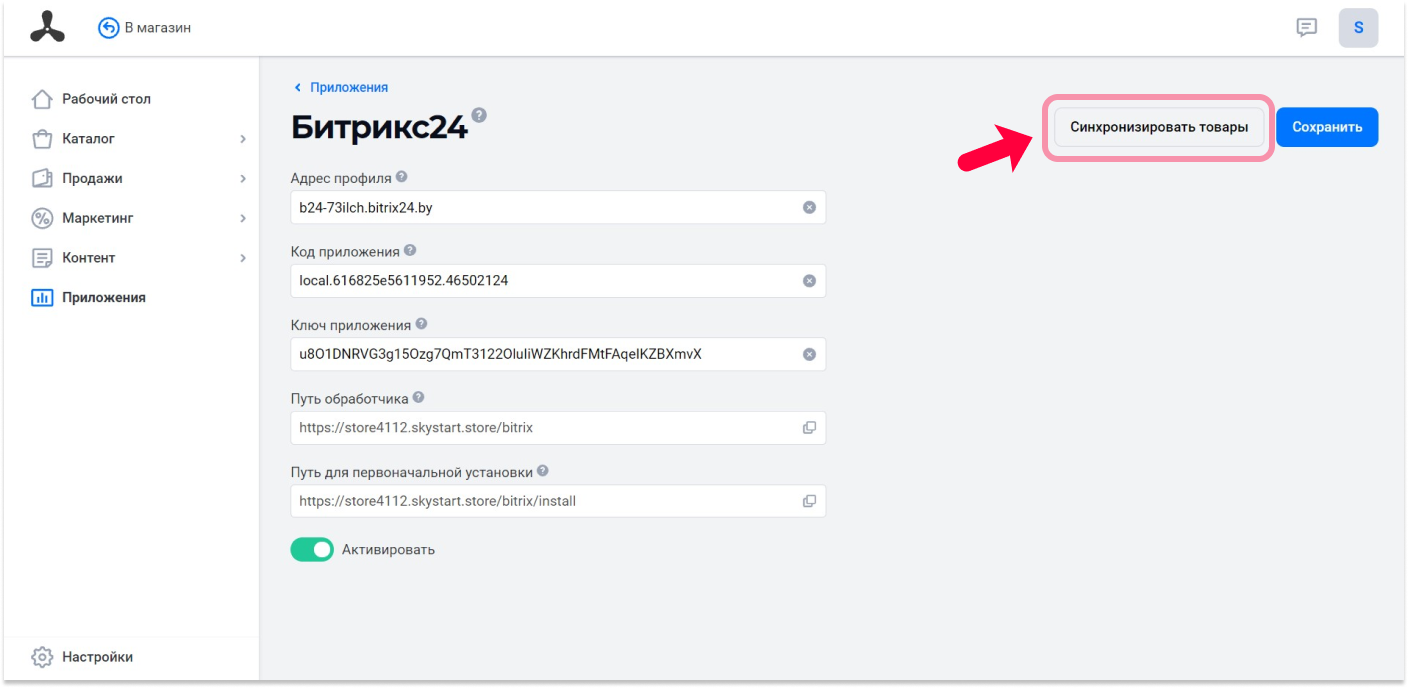Expand the Продажи submenu chevron

click(243, 178)
